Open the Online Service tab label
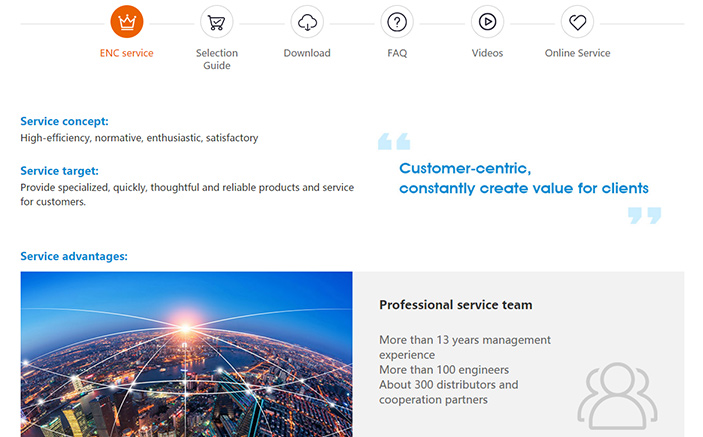 (x=577, y=53)
